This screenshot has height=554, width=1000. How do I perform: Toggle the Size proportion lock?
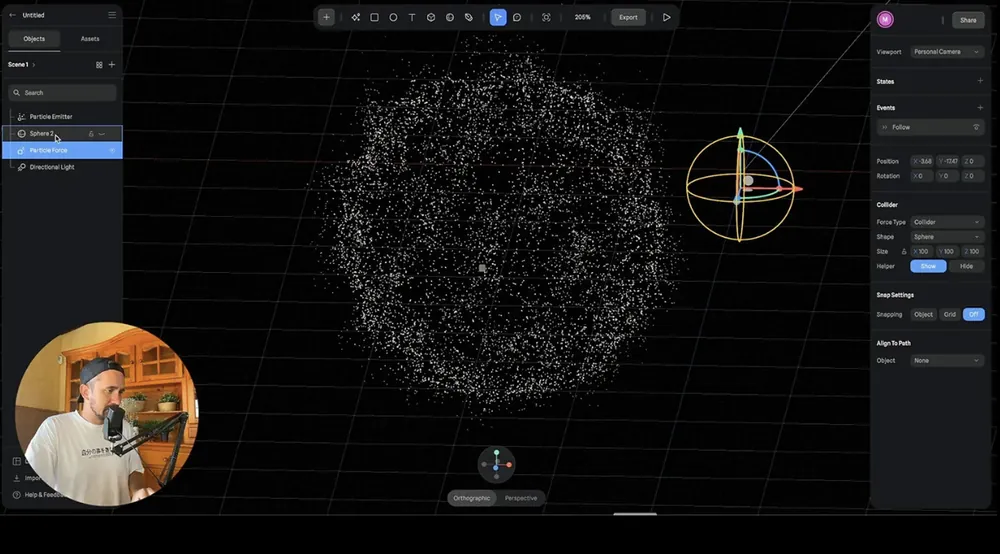(904, 252)
